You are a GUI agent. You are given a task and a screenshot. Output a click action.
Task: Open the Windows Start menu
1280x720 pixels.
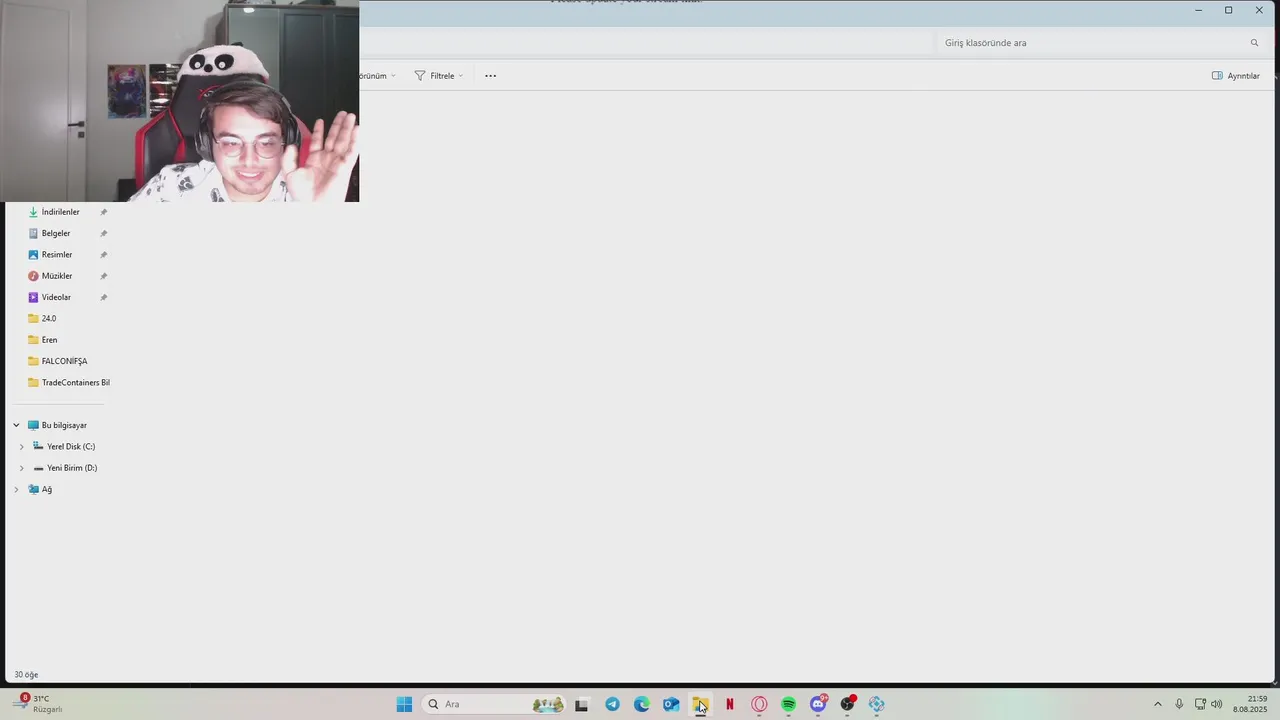(x=404, y=704)
